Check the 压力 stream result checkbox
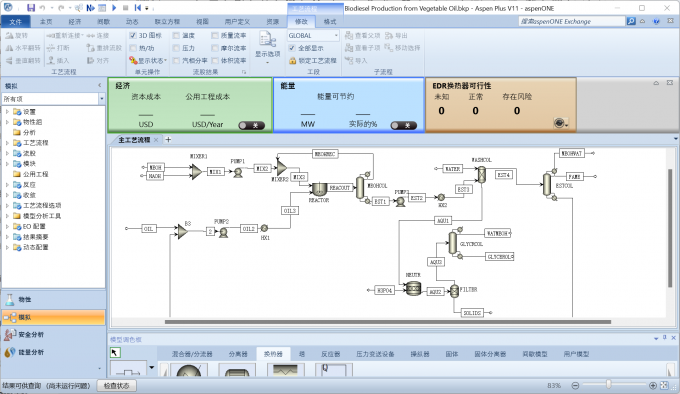 click(176, 48)
